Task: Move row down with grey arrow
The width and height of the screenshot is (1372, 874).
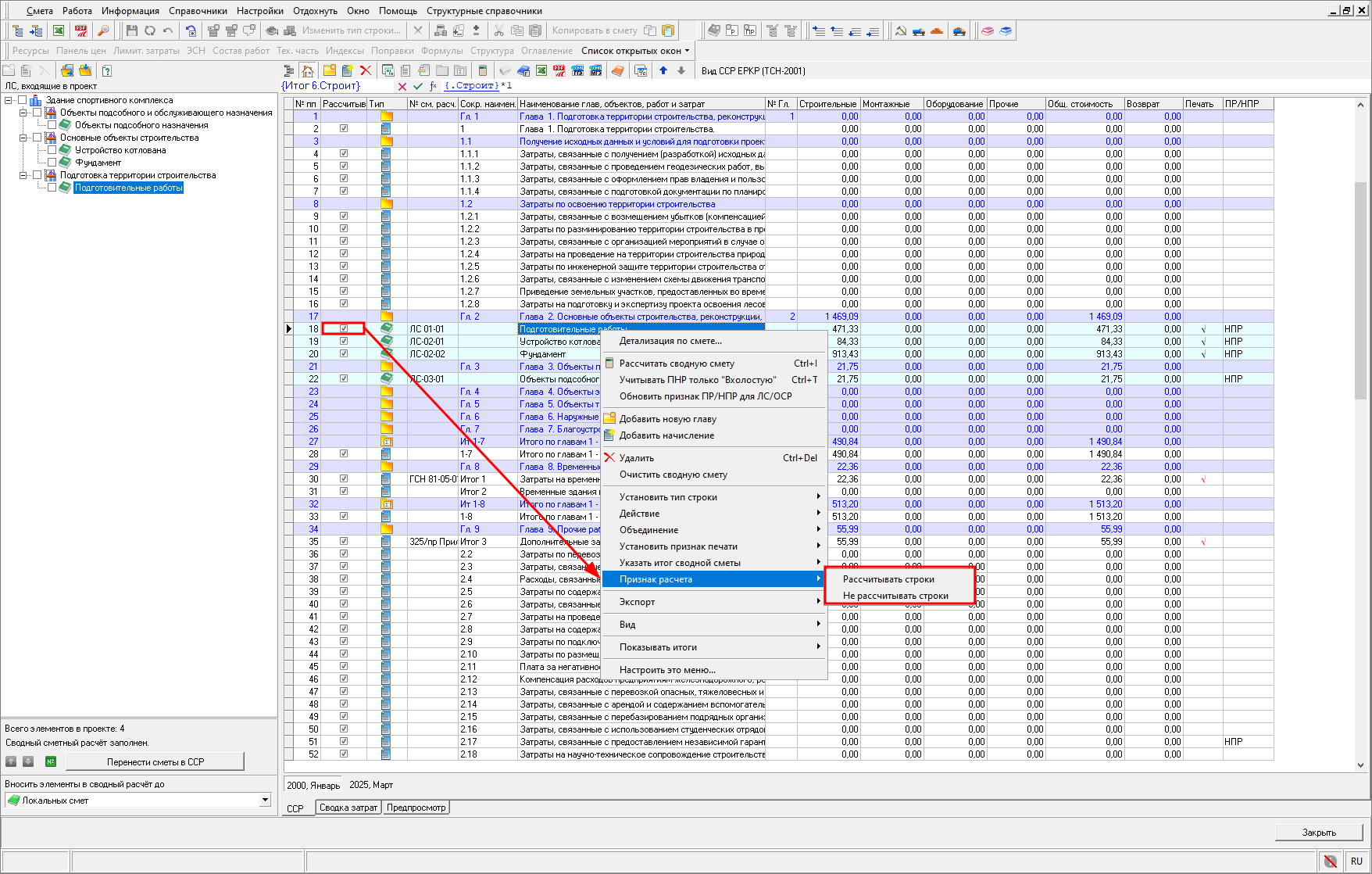Action: click(681, 70)
